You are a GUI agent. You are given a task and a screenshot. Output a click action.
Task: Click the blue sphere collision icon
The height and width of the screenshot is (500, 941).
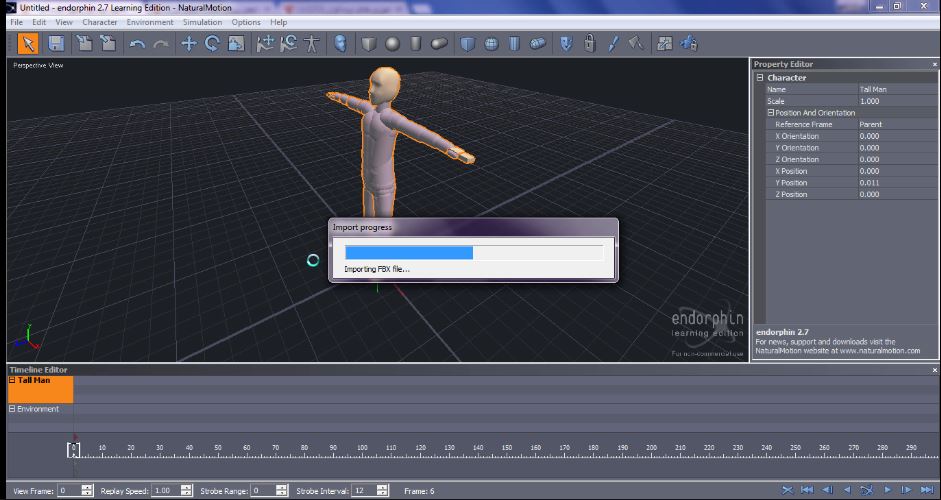492,44
